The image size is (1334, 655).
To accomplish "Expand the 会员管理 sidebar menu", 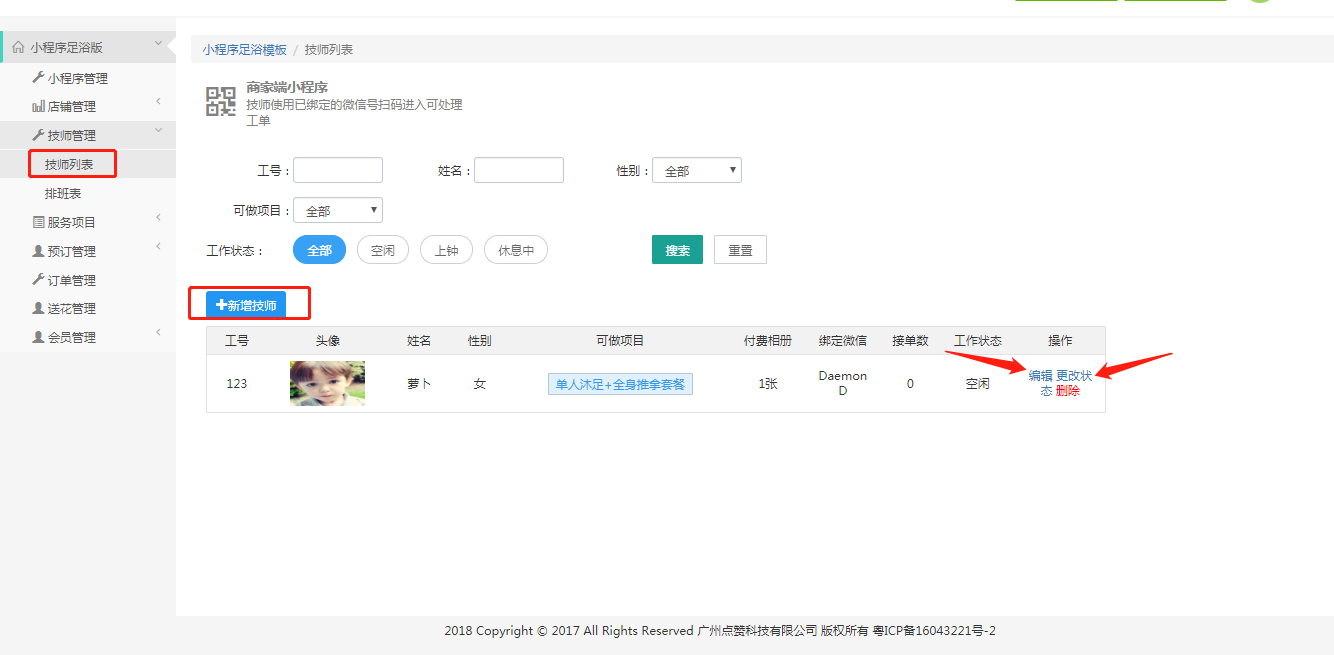I will tap(72, 337).
